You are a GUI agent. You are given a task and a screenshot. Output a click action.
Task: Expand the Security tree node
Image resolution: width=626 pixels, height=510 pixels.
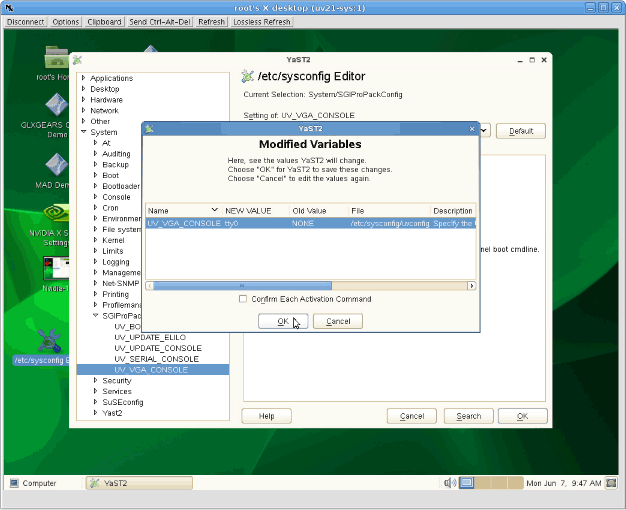pyautogui.click(x=95, y=380)
